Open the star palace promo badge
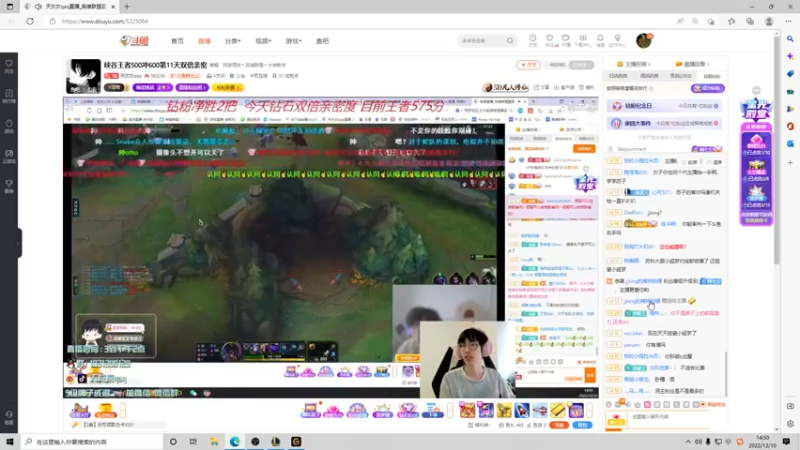 click(x=756, y=110)
